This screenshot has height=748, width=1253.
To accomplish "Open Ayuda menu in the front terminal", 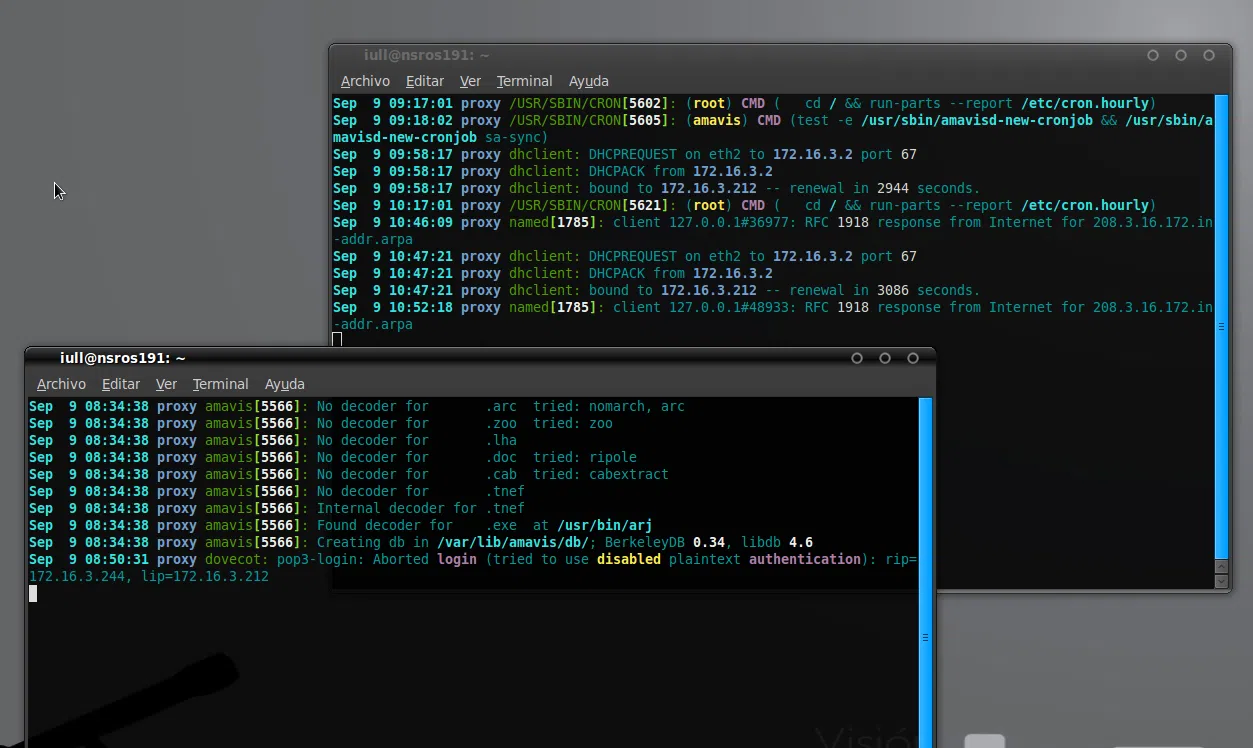I will coord(285,384).
